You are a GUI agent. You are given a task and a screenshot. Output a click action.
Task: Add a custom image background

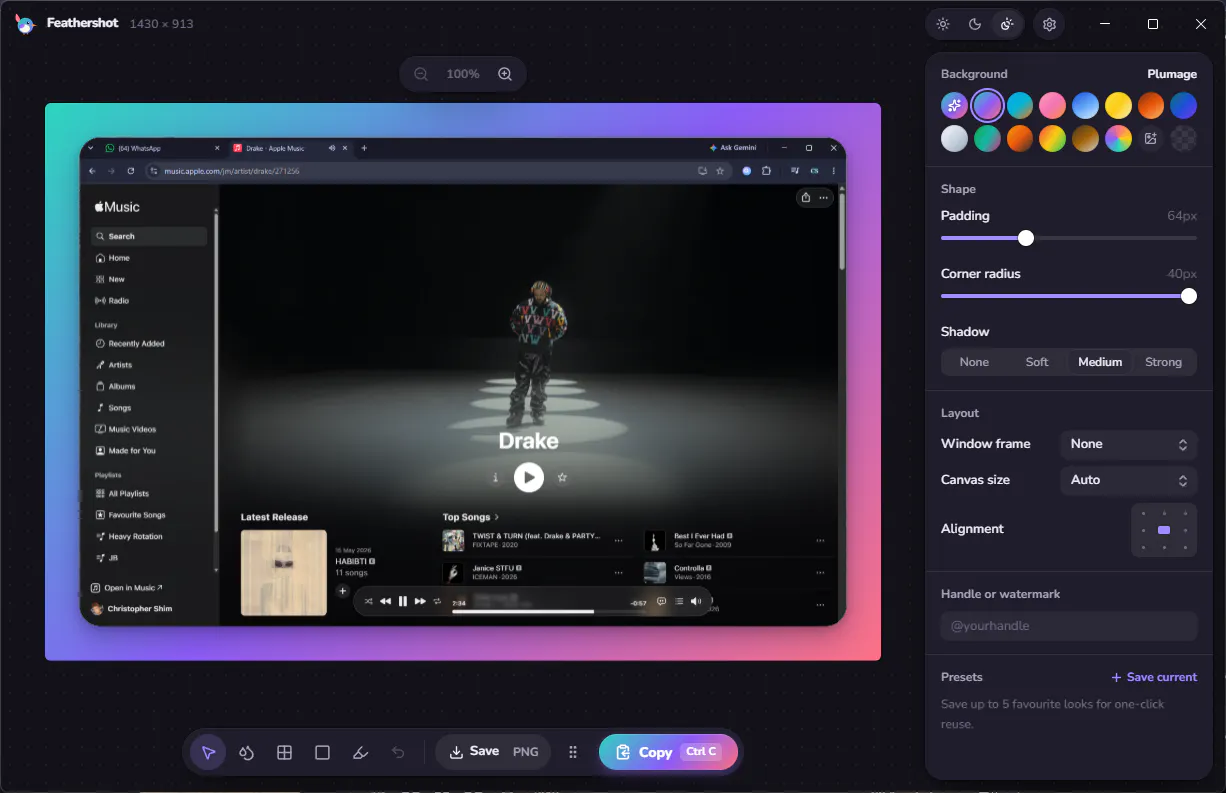1151,139
